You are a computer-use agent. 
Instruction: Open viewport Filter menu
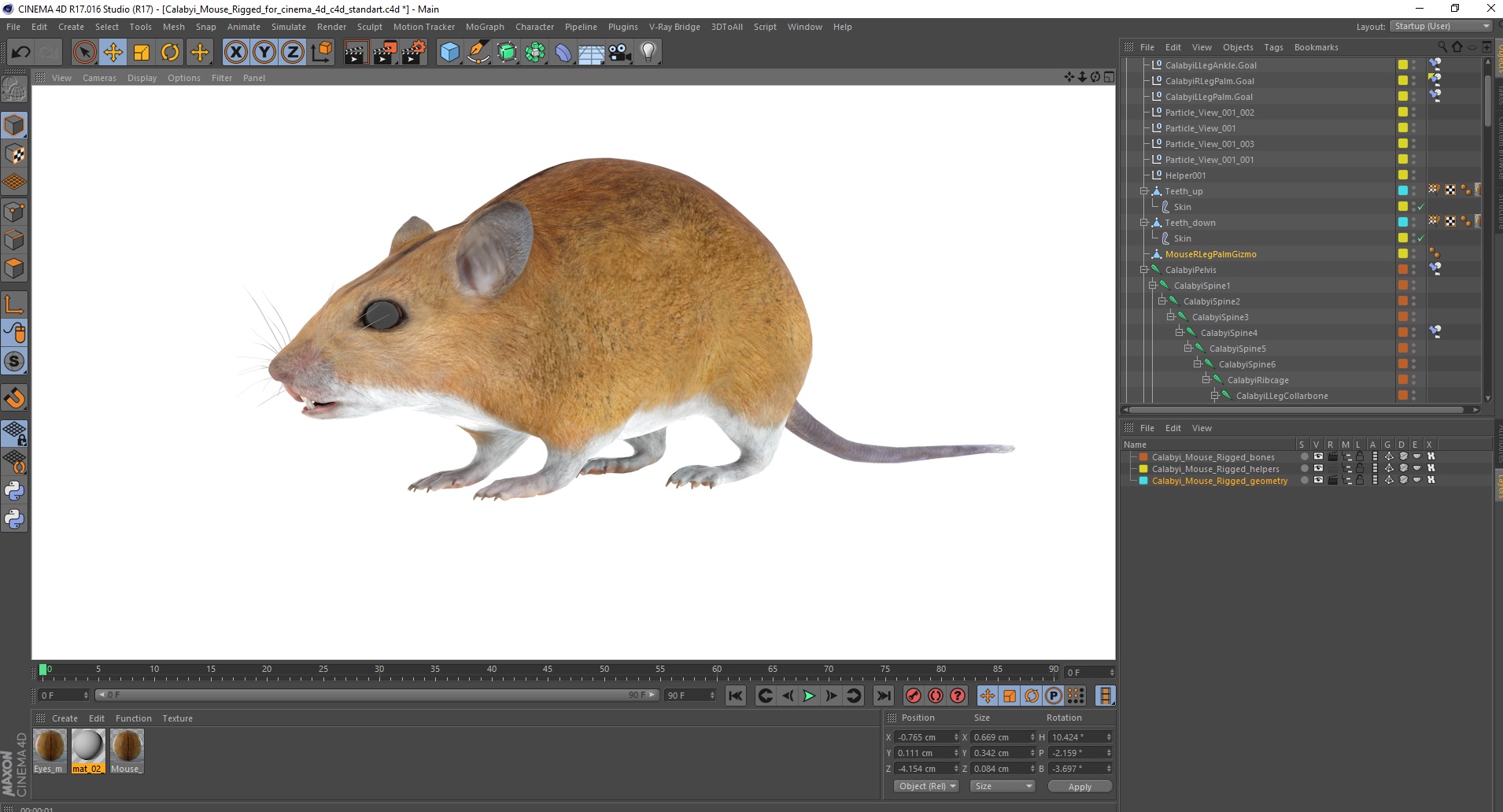(x=222, y=78)
